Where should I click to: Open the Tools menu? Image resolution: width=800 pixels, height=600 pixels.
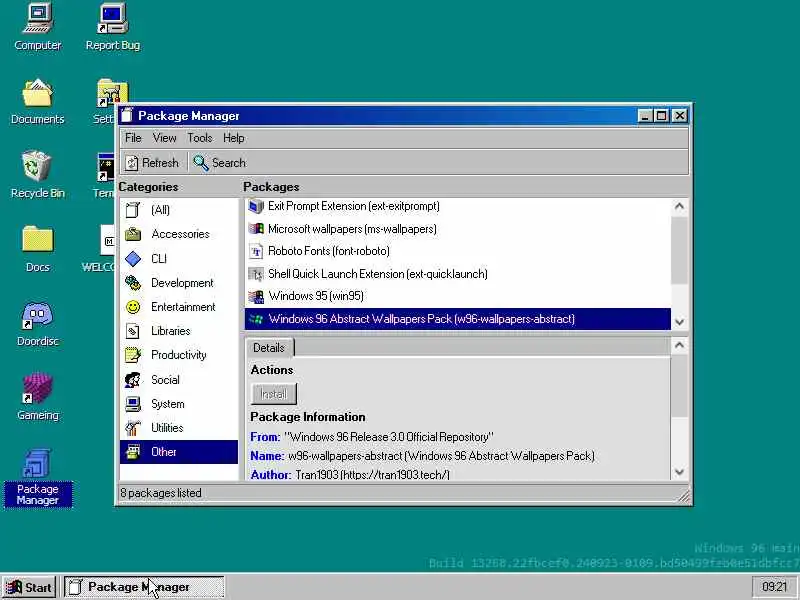point(199,138)
